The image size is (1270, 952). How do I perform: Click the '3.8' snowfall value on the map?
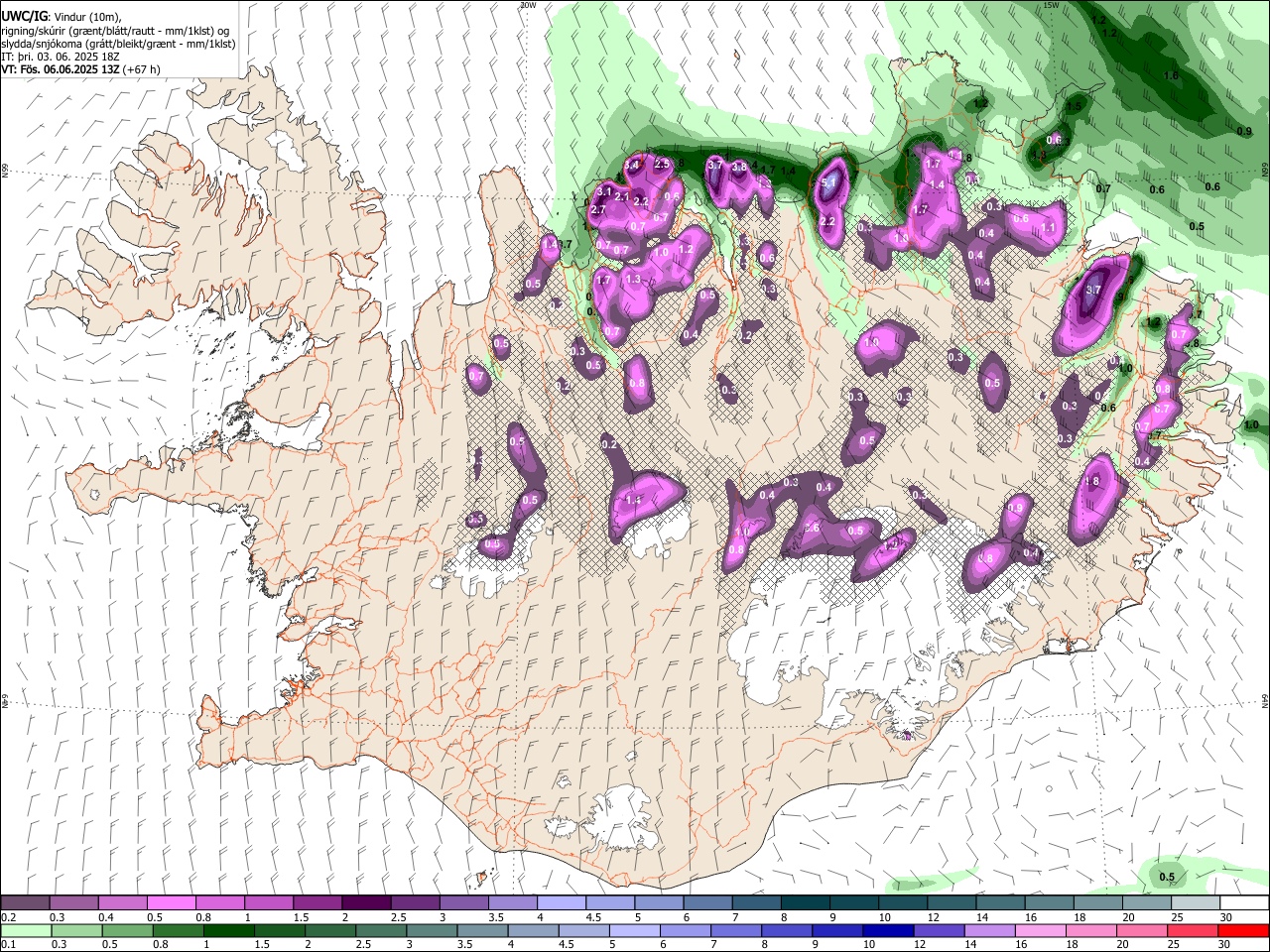pos(739,168)
